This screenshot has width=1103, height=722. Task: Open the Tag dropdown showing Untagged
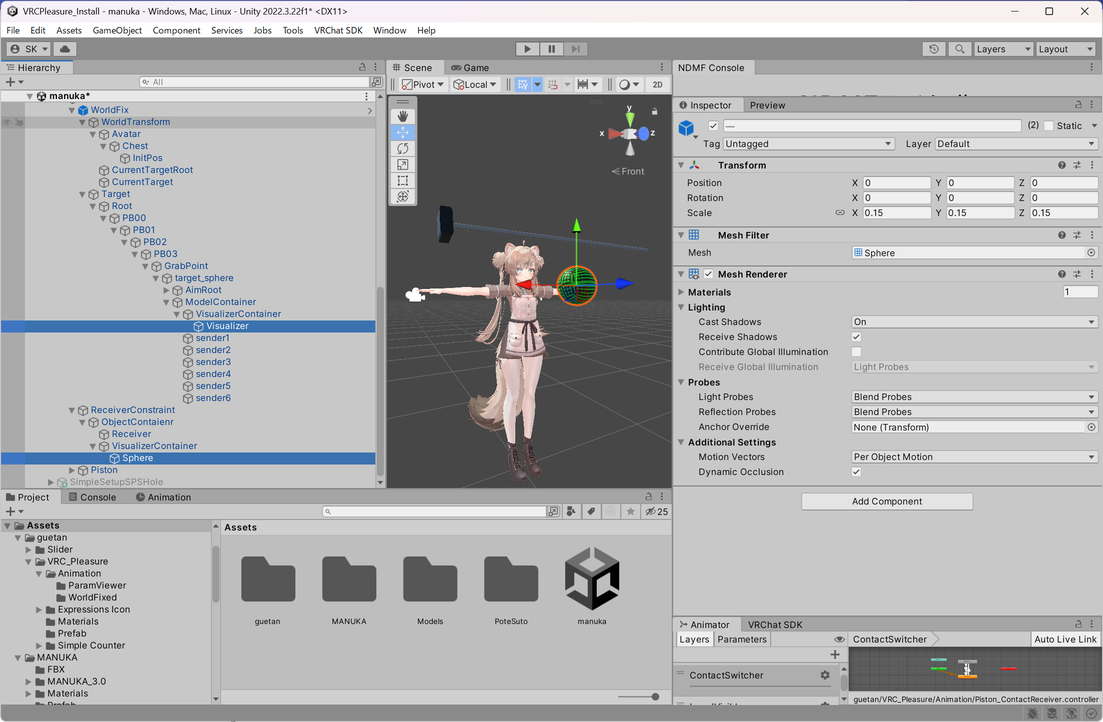coord(808,144)
